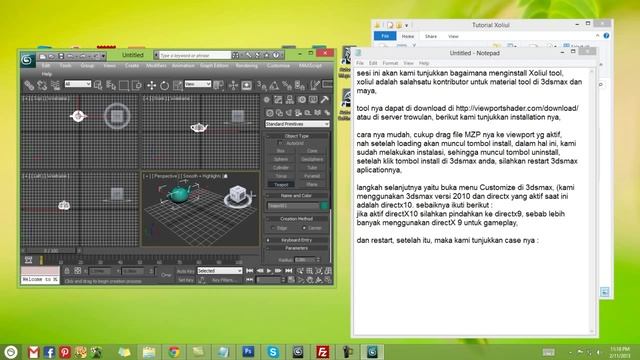
Task: Activate the Select Object tool
Action: (x=98, y=85)
